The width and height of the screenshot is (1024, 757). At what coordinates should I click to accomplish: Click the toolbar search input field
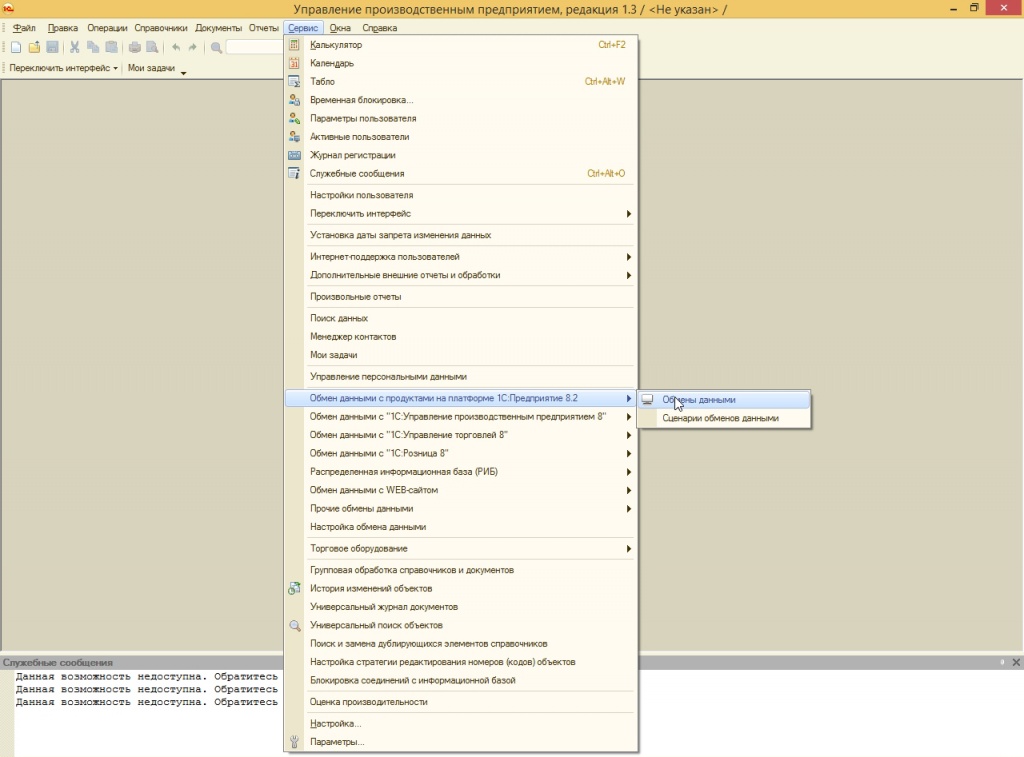(x=254, y=47)
